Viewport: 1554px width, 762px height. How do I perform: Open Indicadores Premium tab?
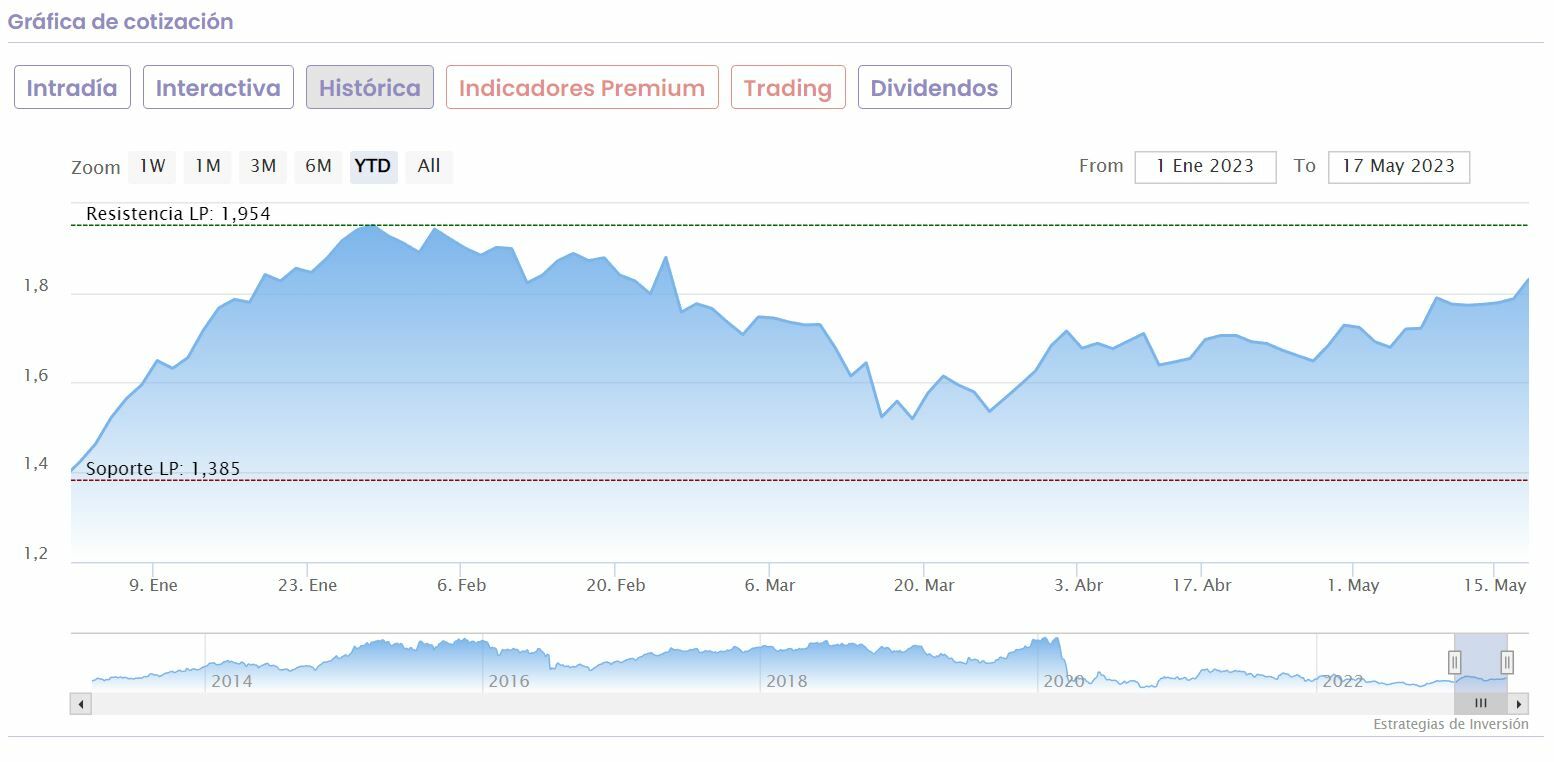click(x=582, y=88)
